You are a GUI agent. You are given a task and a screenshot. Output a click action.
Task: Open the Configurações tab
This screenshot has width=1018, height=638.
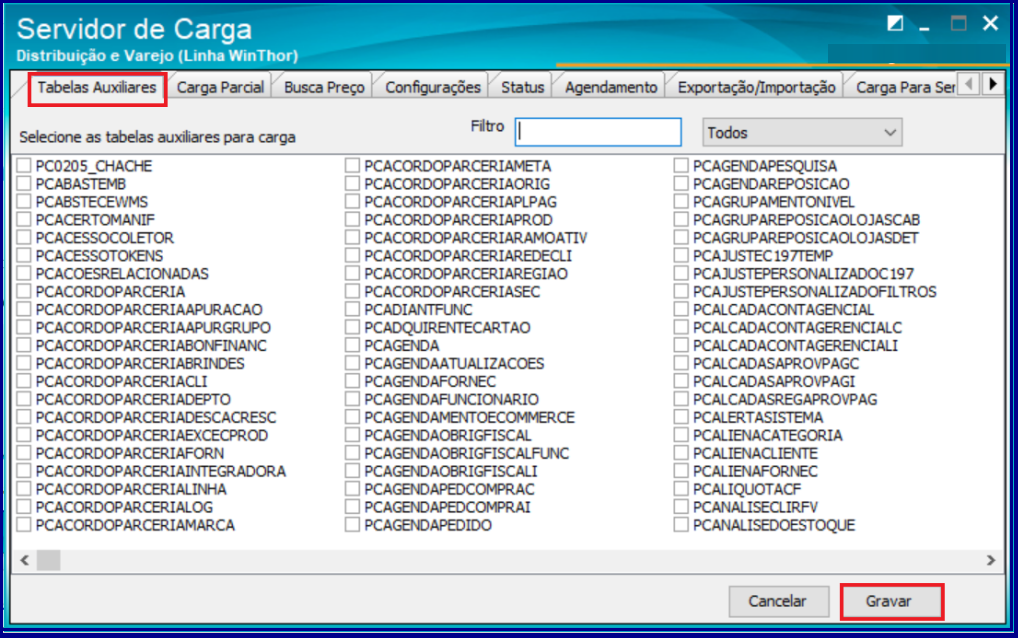point(432,88)
